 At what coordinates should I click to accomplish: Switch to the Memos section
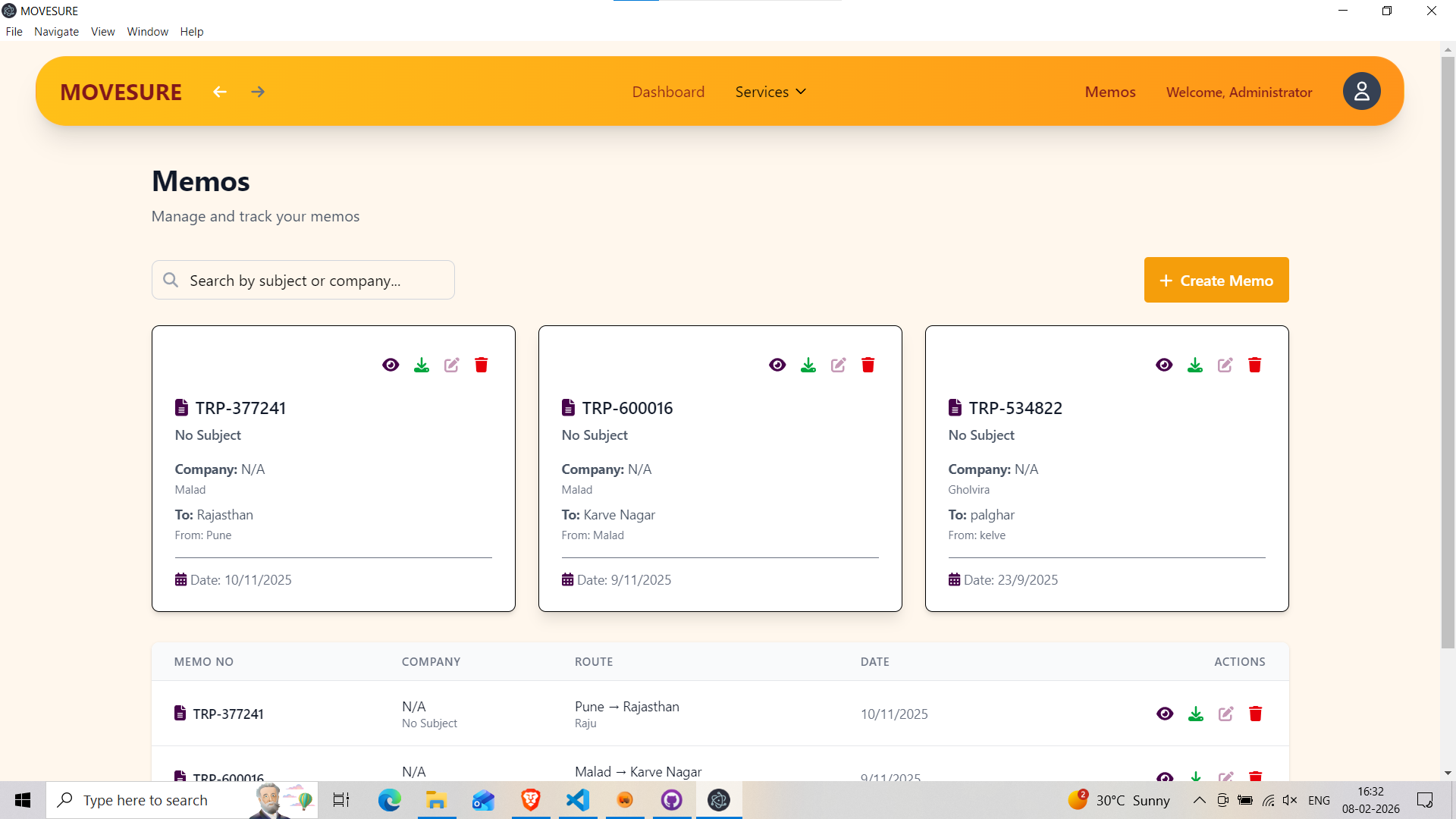(x=1109, y=91)
